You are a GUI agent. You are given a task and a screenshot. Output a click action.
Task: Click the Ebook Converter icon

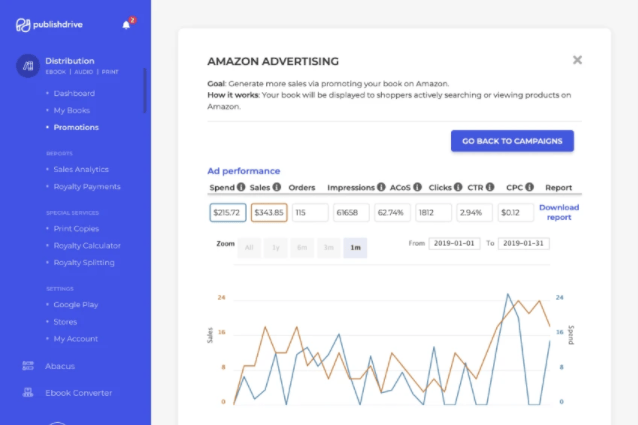[x=28, y=393]
